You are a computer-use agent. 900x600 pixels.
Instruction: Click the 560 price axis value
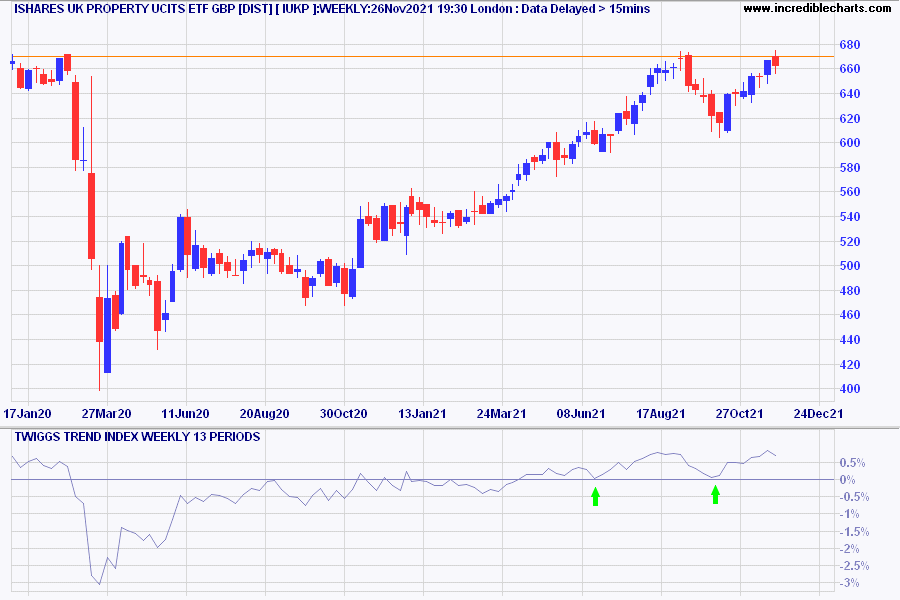[x=849, y=192]
